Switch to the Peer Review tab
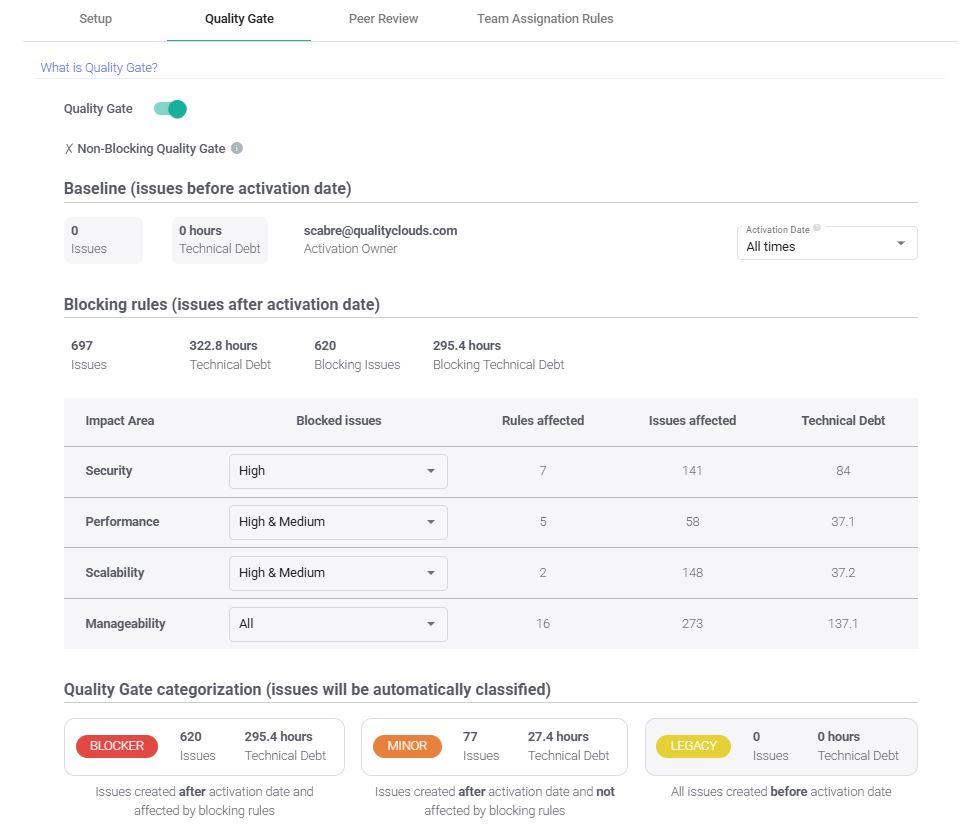Viewport: 977px width, 832px height. click(383, 19)
